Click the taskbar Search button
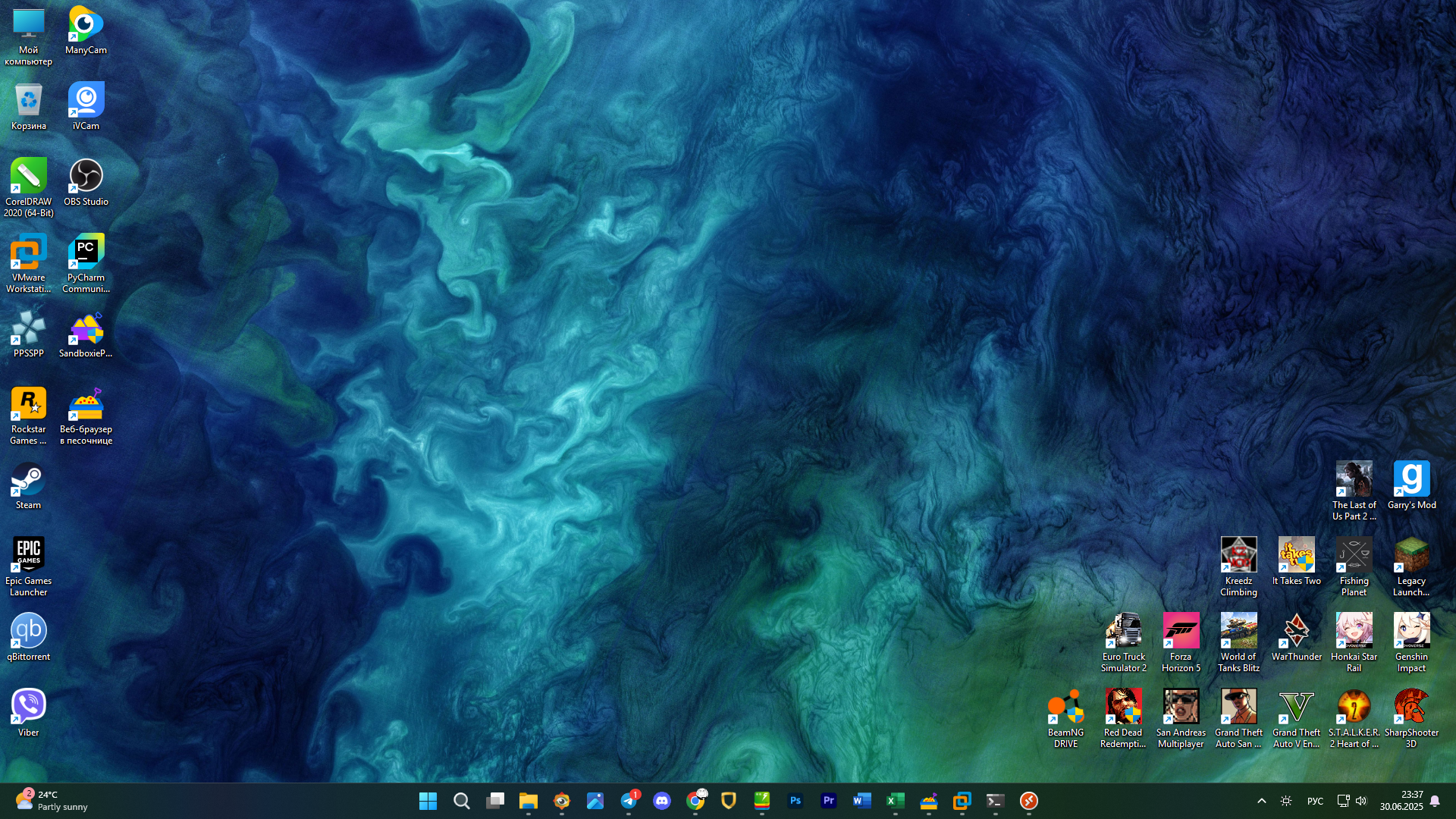This screenshot has height=819, width=1456. point(462,801)
